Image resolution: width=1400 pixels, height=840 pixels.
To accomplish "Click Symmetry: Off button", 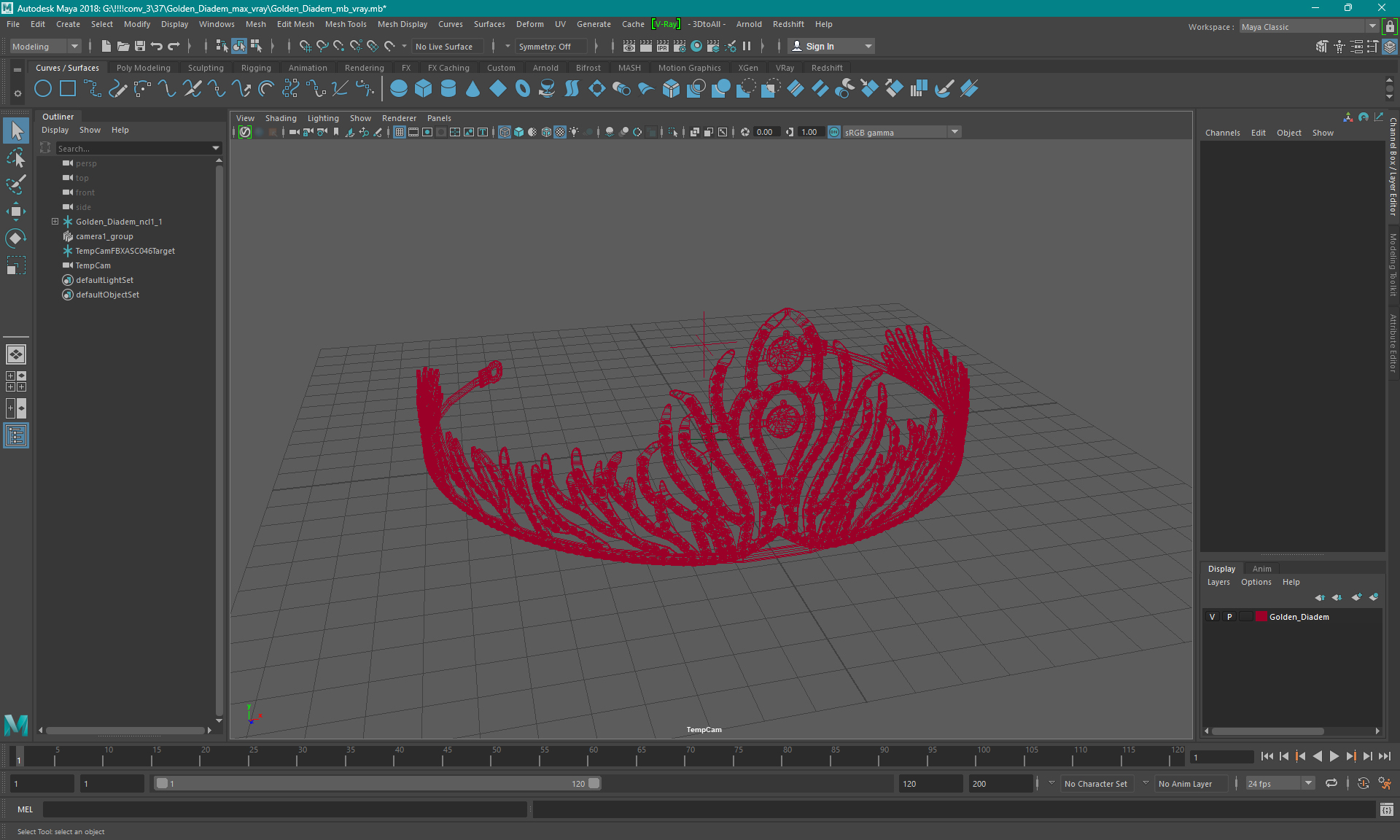I will [x=550, y=46].
